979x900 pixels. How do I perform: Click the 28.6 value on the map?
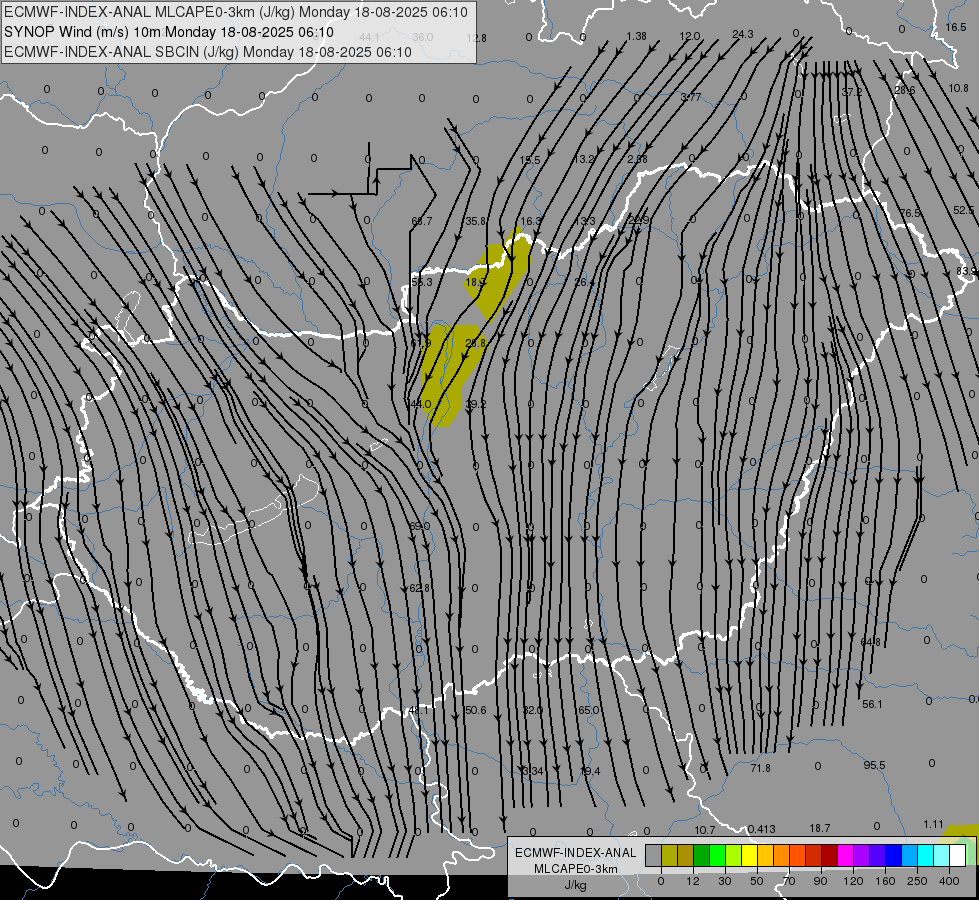coord(905,91)
